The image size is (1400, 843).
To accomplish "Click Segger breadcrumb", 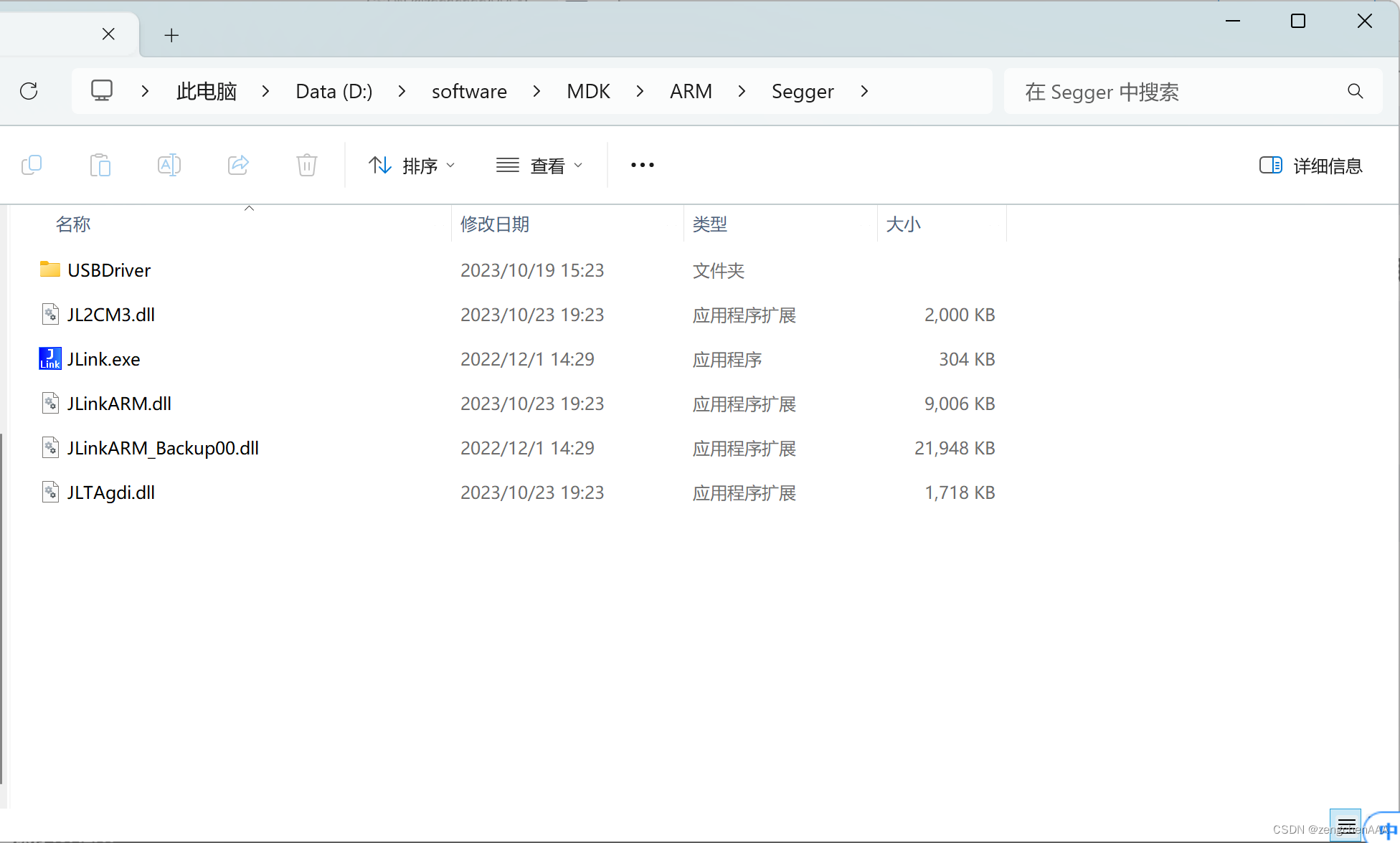I will tap(803, 91).
